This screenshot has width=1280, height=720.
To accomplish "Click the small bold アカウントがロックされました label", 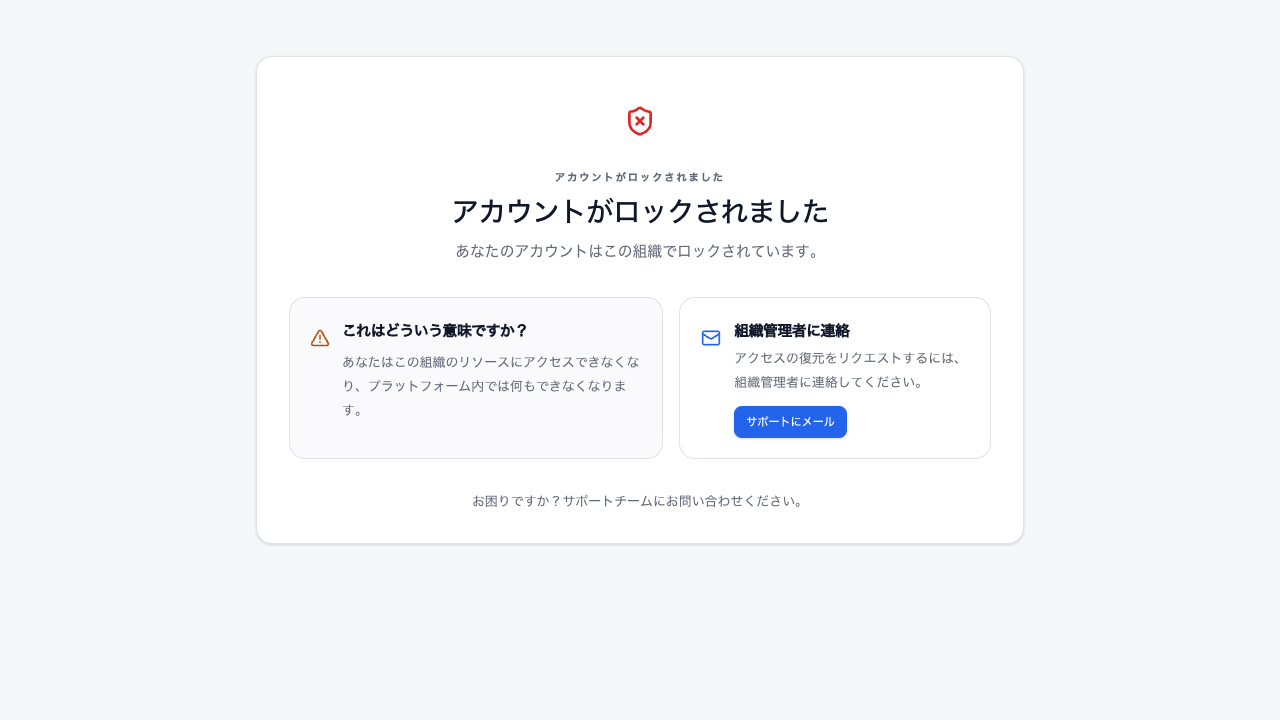I will pos(640,177).
